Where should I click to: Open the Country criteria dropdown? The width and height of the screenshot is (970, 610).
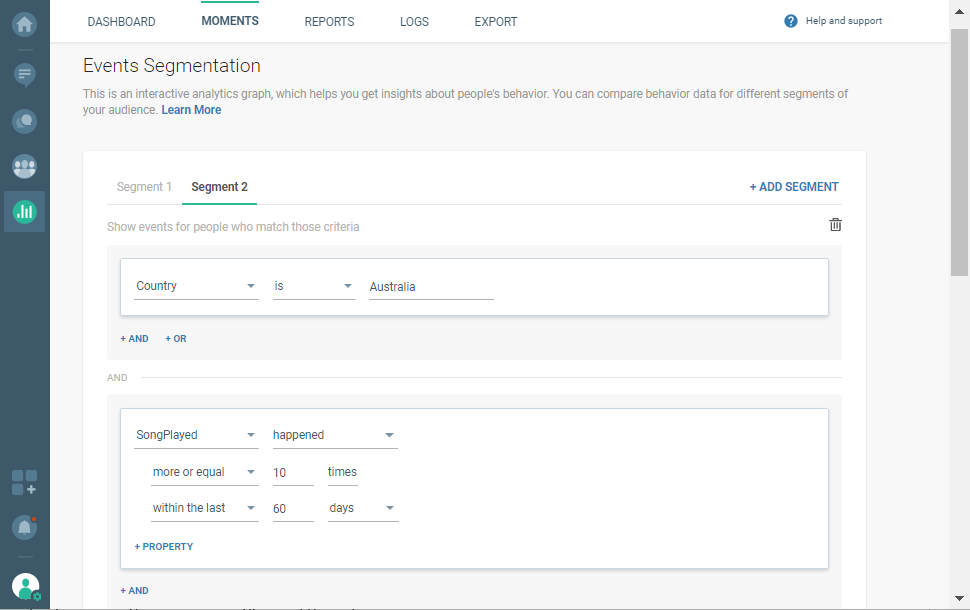(196, 286)
